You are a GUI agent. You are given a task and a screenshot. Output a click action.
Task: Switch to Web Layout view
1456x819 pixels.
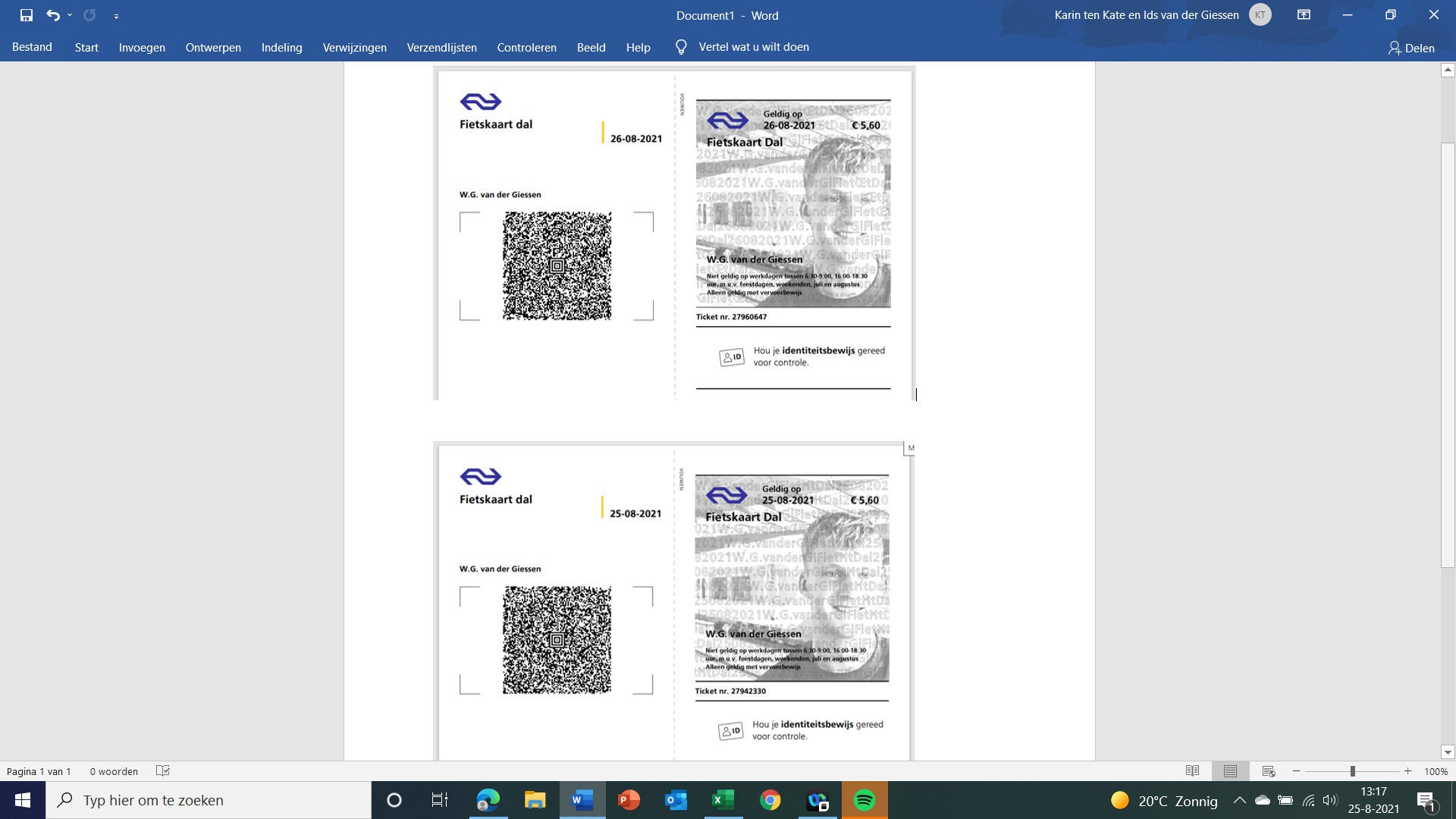tap(1269, 771)
